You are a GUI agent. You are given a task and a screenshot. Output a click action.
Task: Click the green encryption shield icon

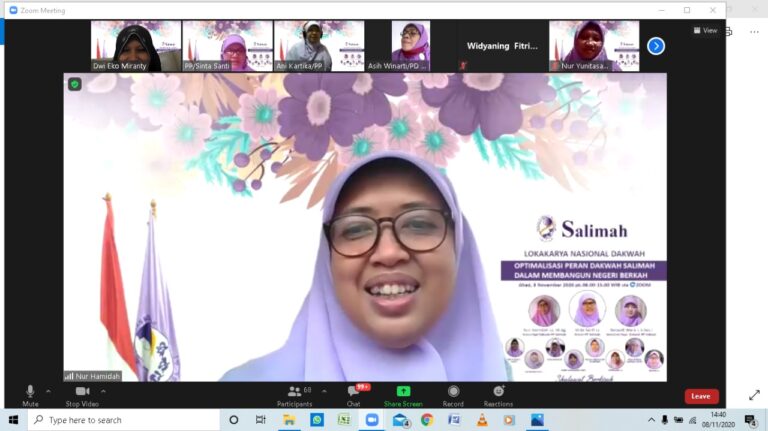[74, 84]
